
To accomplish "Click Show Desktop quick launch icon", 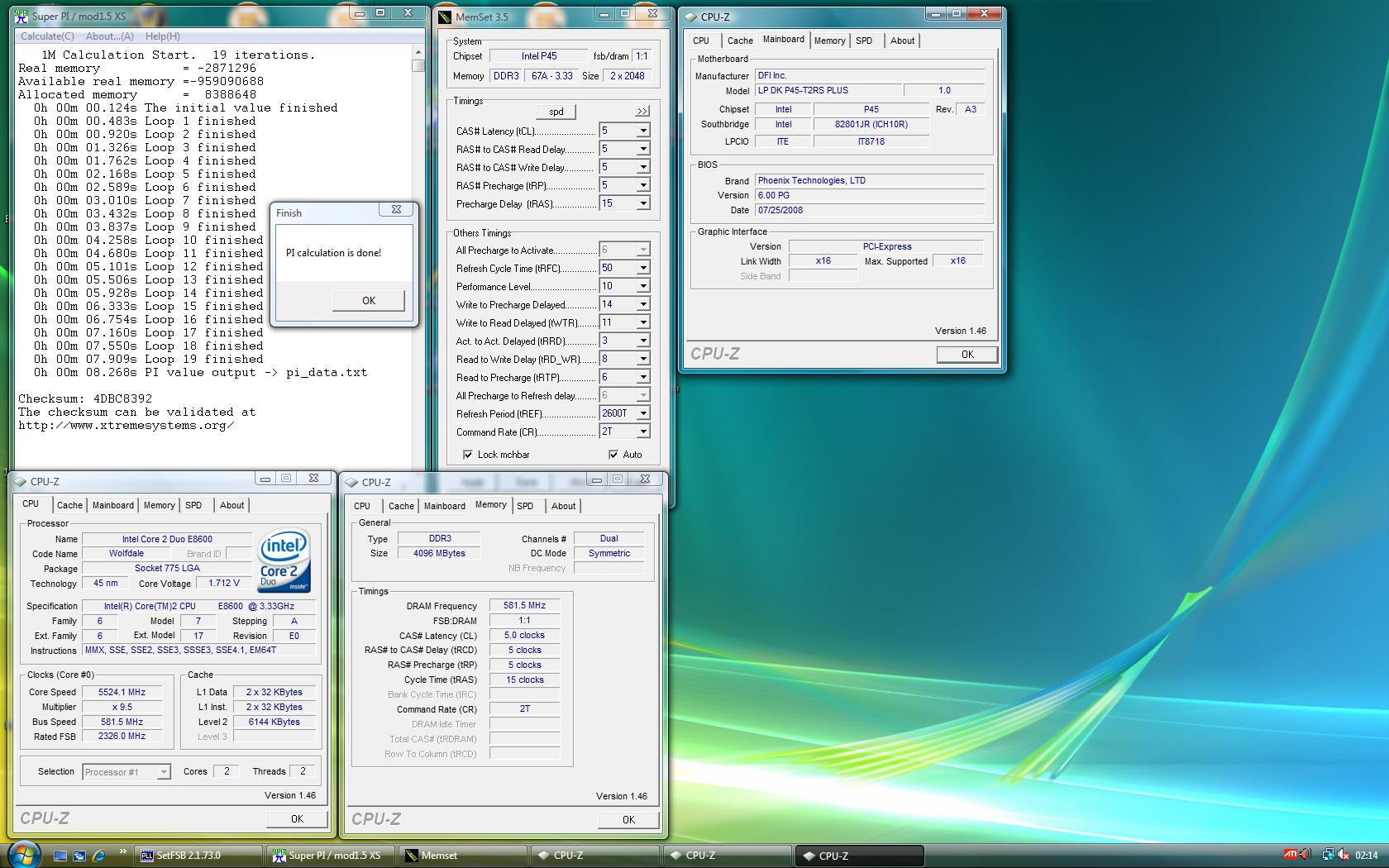I will coord(60,856).
